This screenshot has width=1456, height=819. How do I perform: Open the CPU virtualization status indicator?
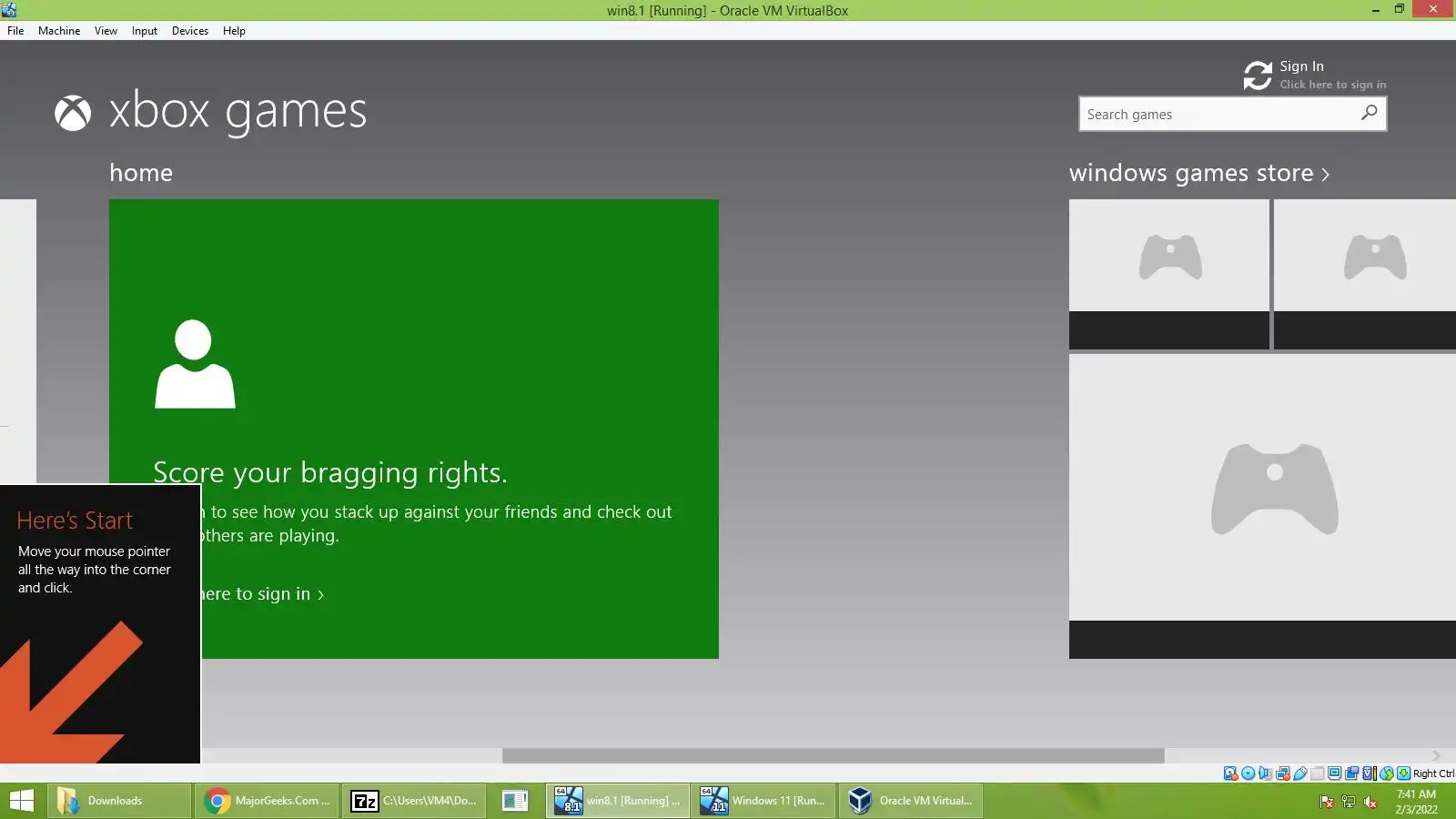click(1369, 773)
